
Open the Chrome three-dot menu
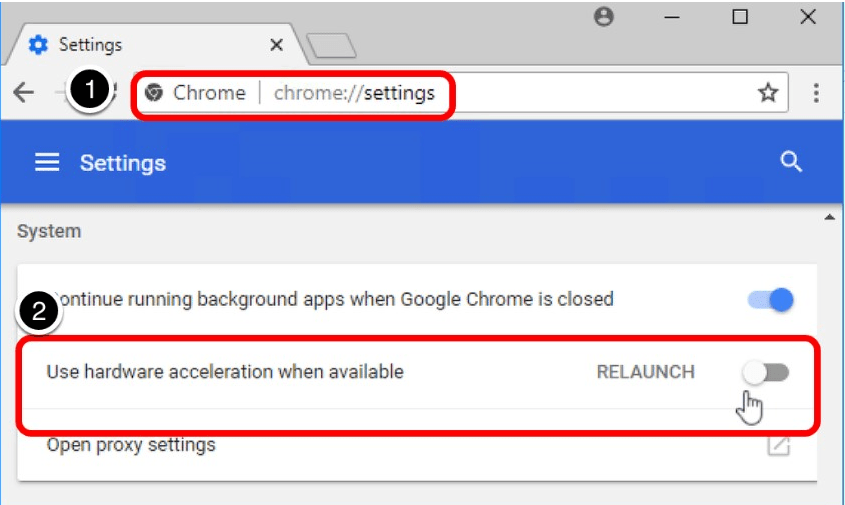(x=816, y=93)
